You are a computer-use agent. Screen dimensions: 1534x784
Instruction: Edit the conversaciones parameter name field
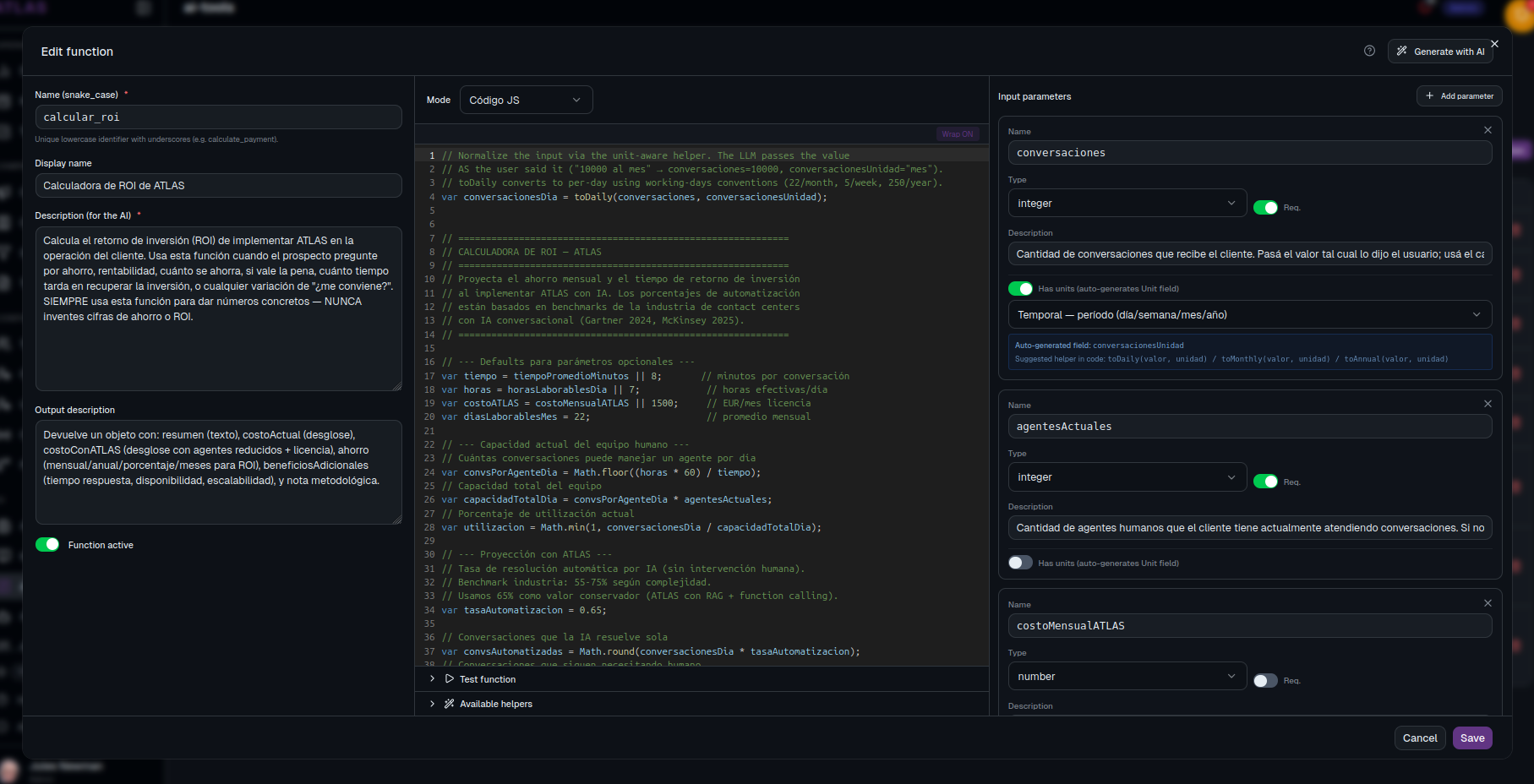[1249, 153]
